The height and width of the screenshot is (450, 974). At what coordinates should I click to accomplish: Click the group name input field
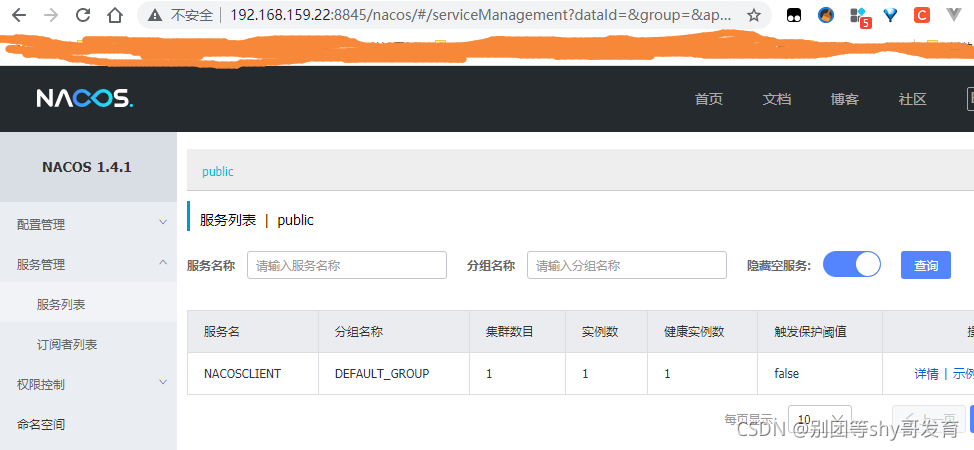point(627,265)
